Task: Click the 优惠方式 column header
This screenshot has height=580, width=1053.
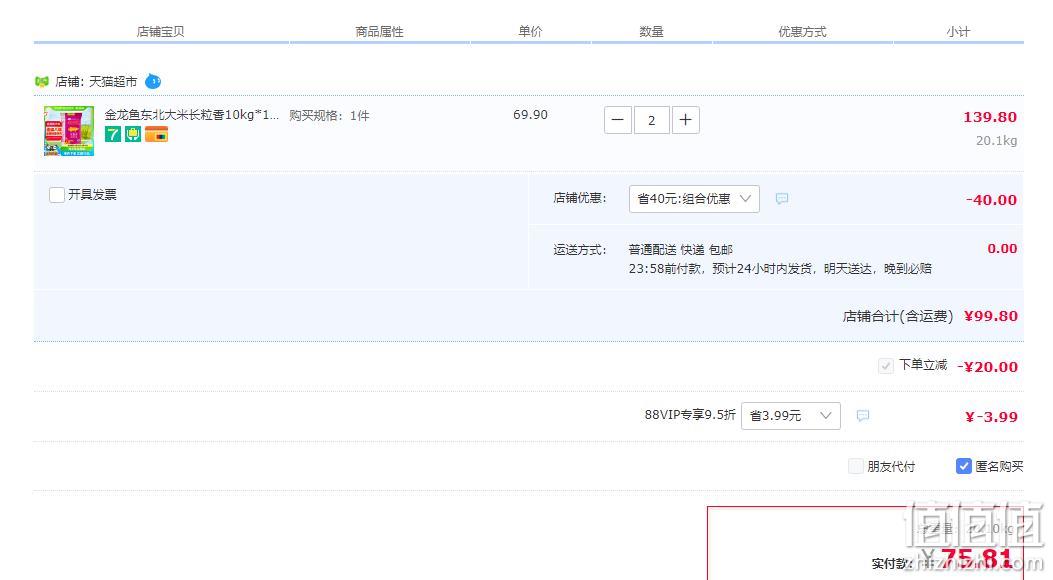Action: 803,32
